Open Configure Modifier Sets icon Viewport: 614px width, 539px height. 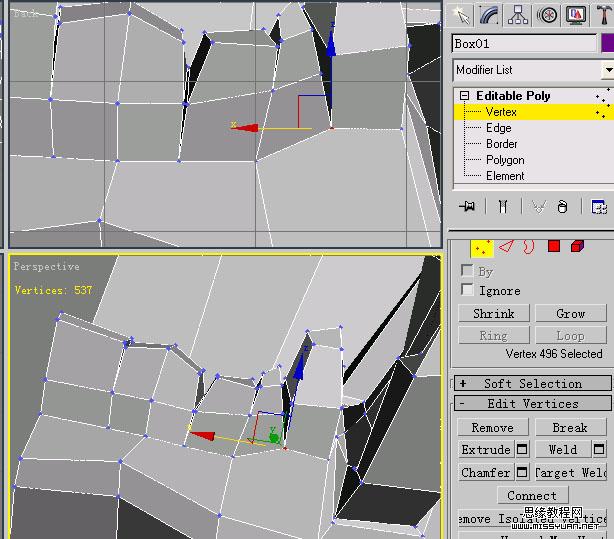(x=599, y=206)
